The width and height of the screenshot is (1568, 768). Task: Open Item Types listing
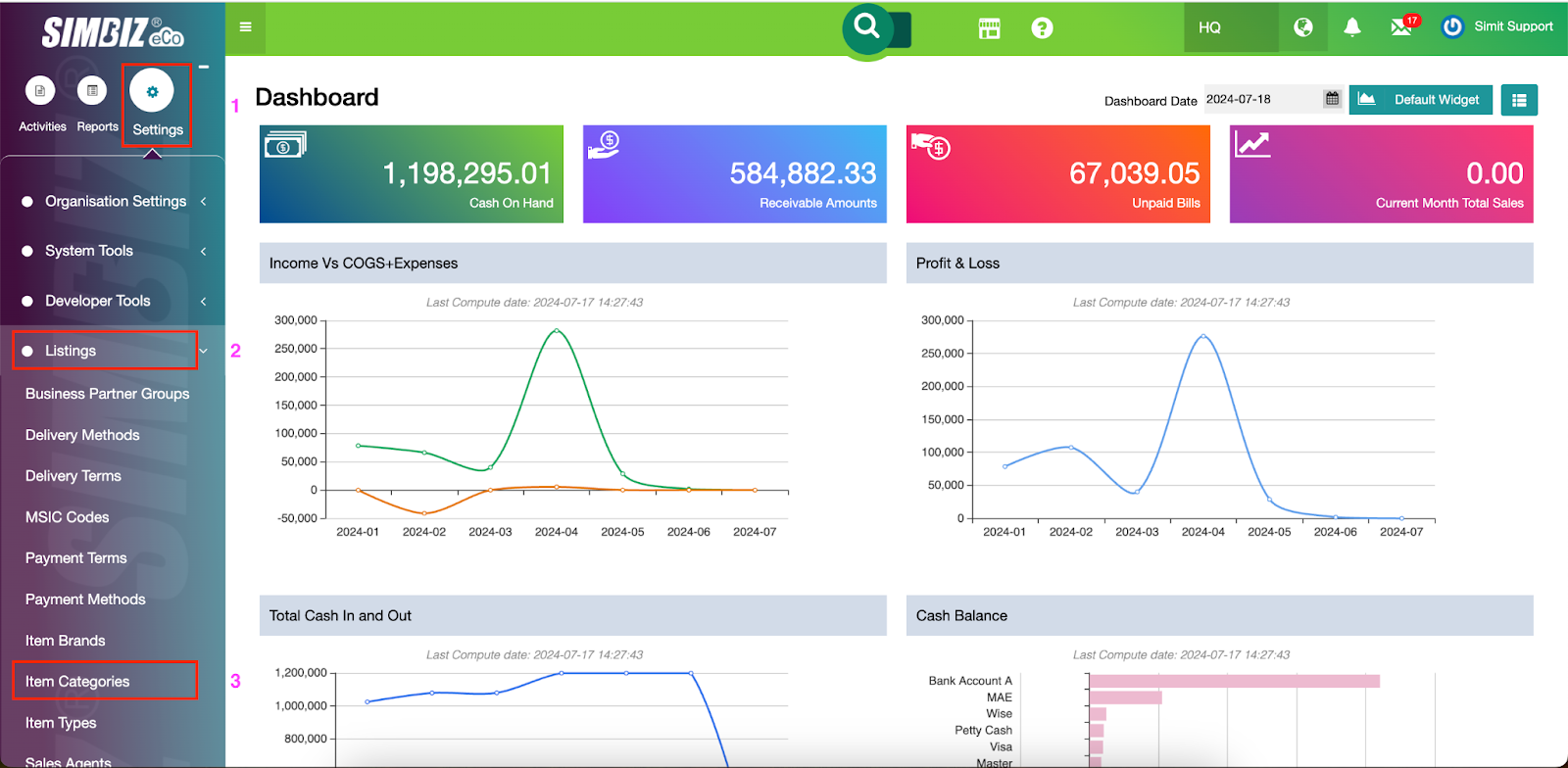(61, 723)
